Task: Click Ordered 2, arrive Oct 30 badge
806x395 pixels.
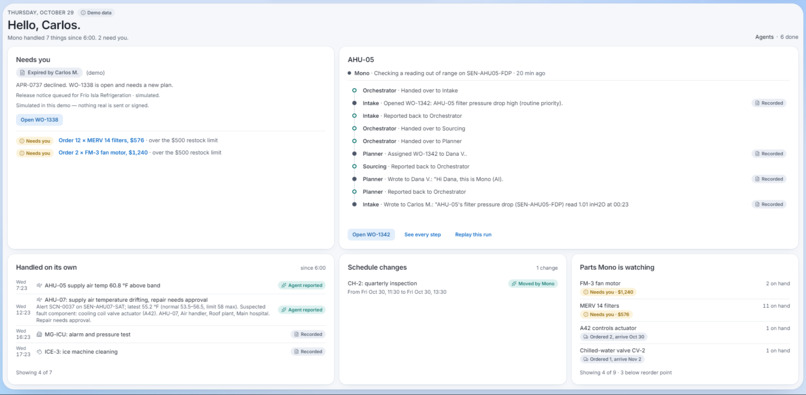Action: click(x=614, y=337)
